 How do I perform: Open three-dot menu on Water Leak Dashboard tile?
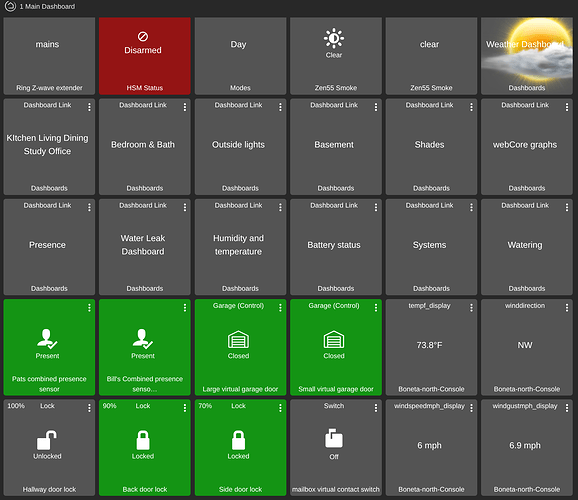click(185, 207)
